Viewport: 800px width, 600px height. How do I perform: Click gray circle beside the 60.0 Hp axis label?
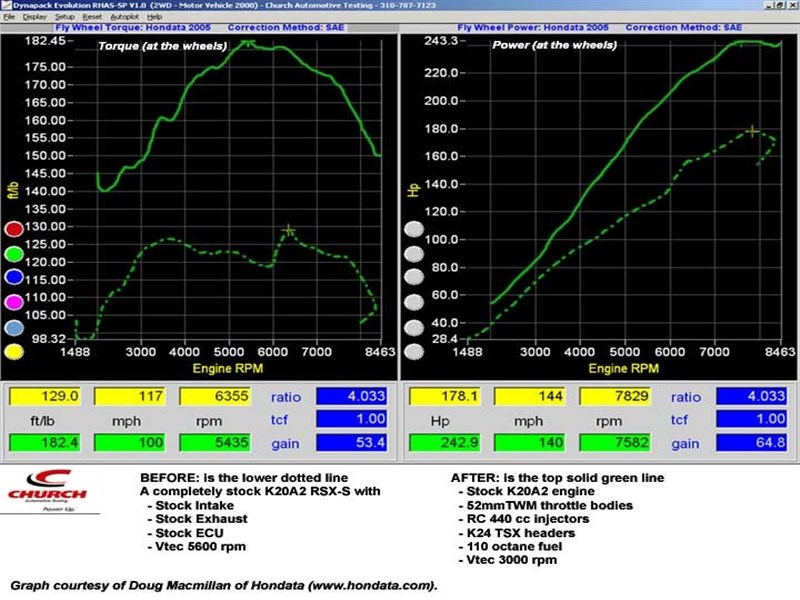tap(414, 303)
